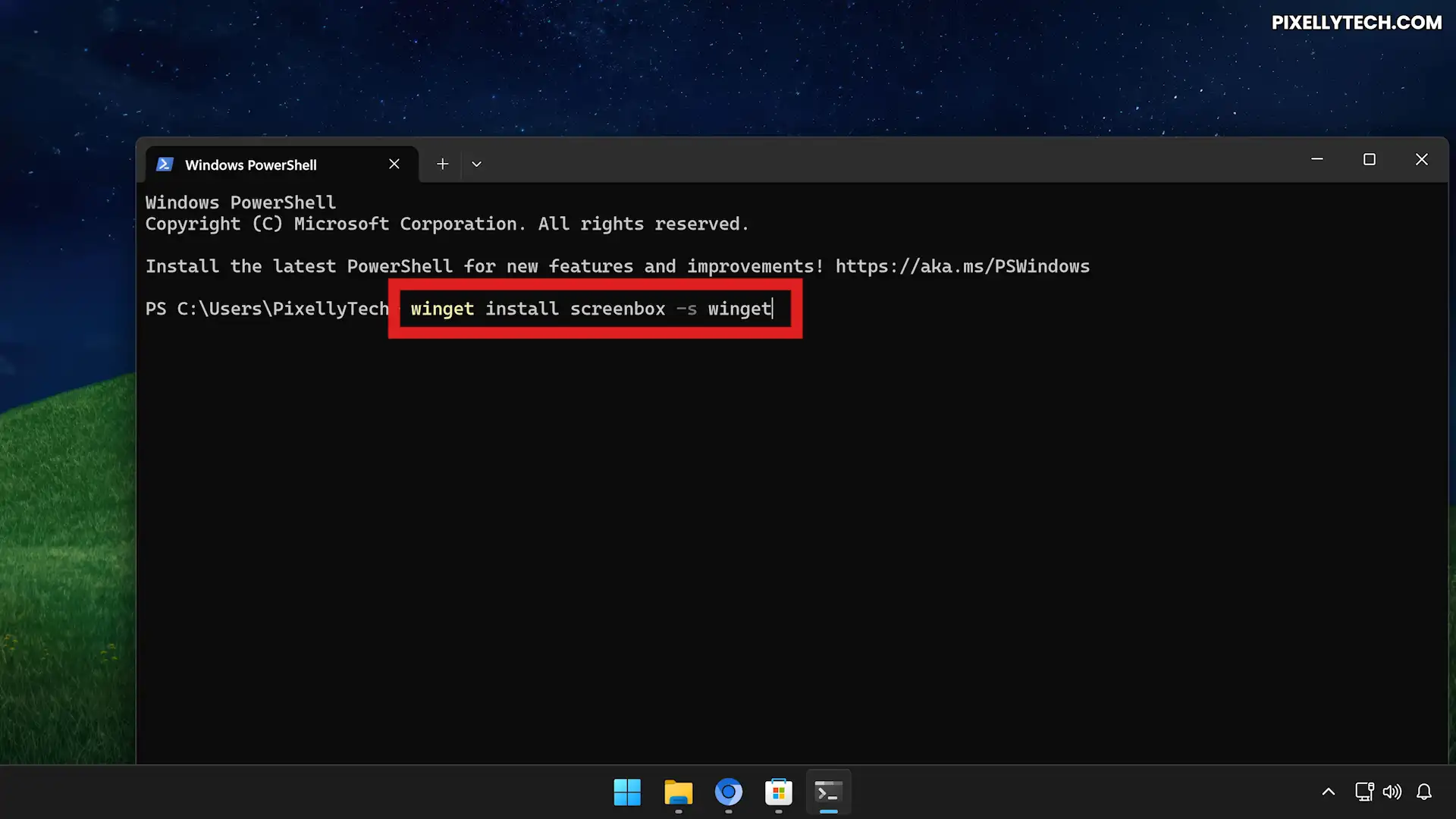Expand the new tab profile dropdown
The height and width of the screenshot is (819, 1456).
476,164
